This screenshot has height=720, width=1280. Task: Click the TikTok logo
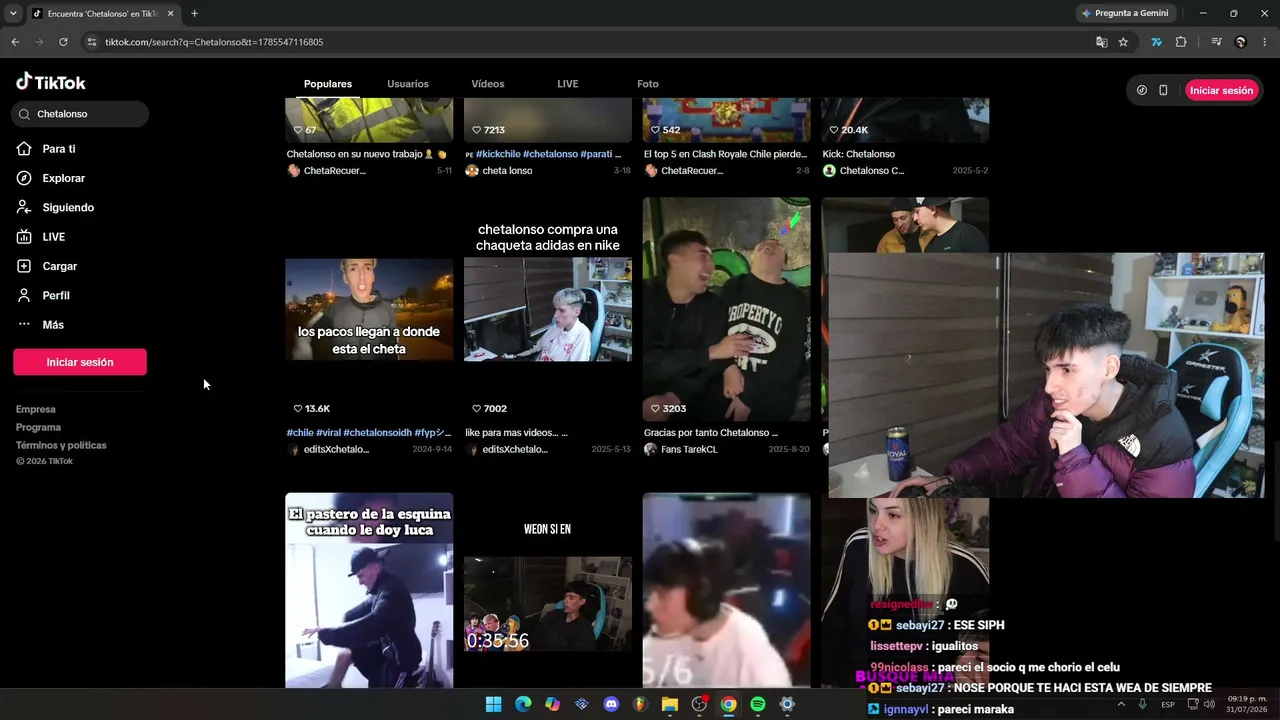(x=51, y=82)
